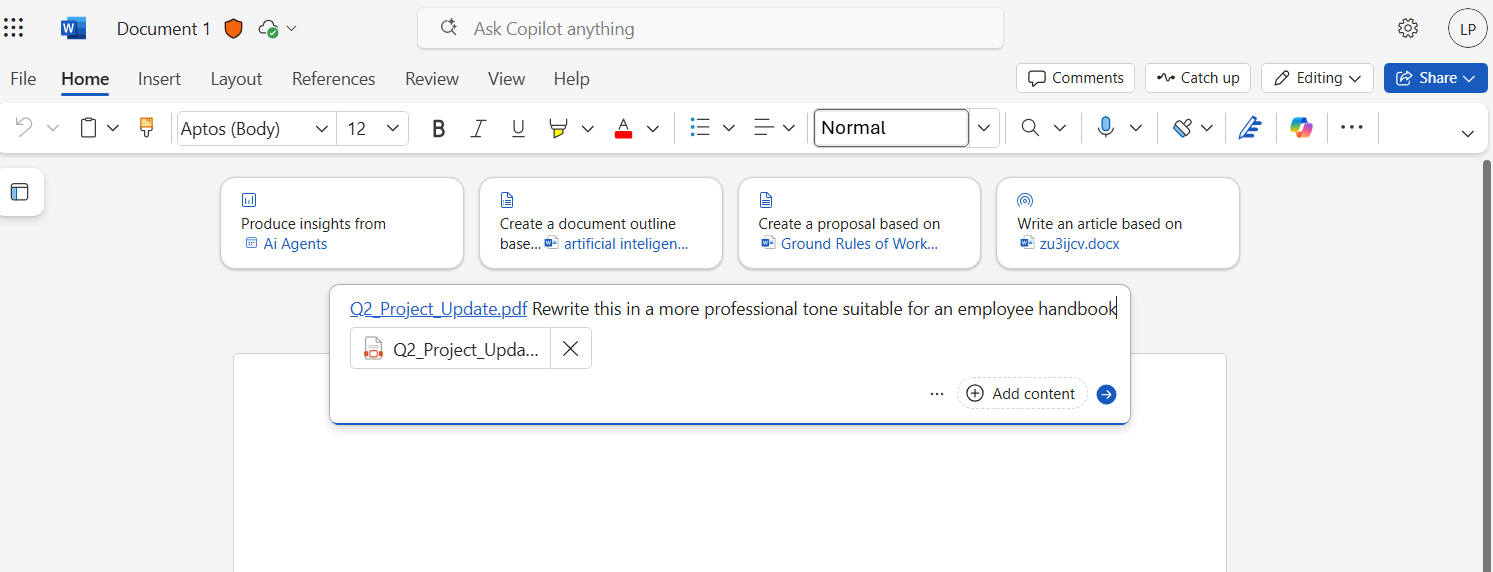
Task: Expand the undo history dropdown
Action: click(x=53, y=128)
